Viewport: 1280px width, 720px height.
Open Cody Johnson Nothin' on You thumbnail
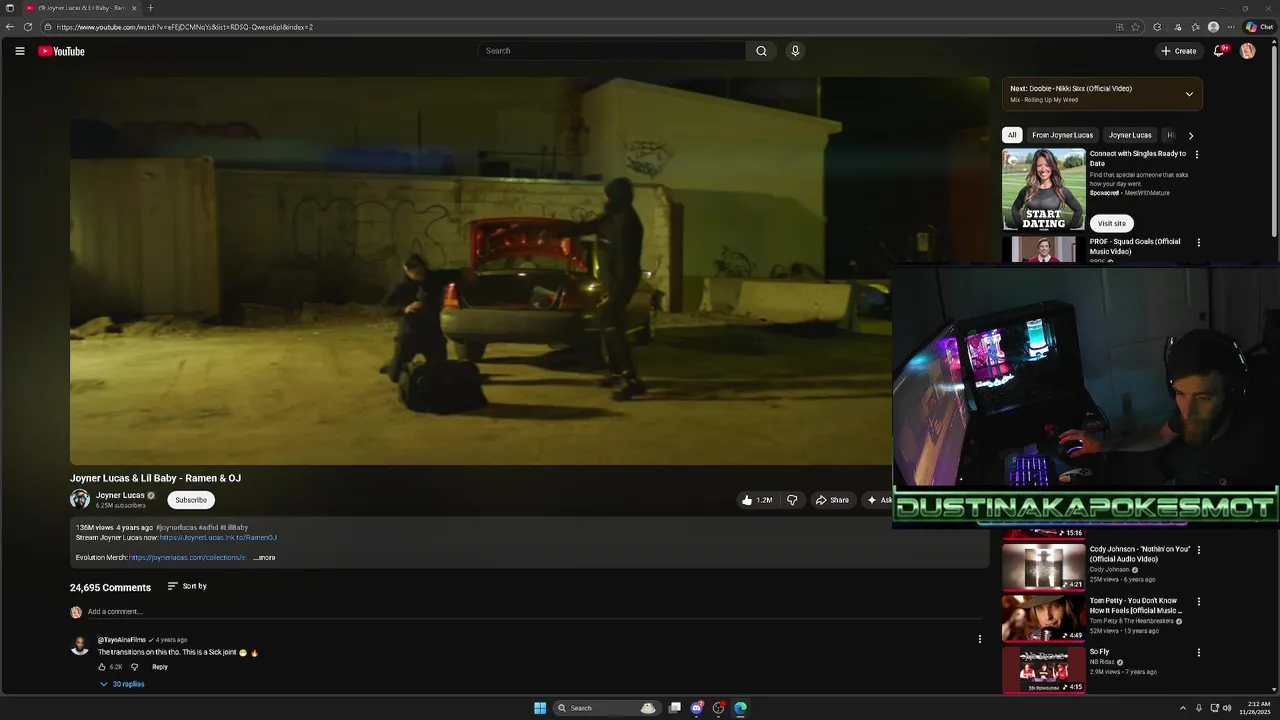click(1043, 567)
